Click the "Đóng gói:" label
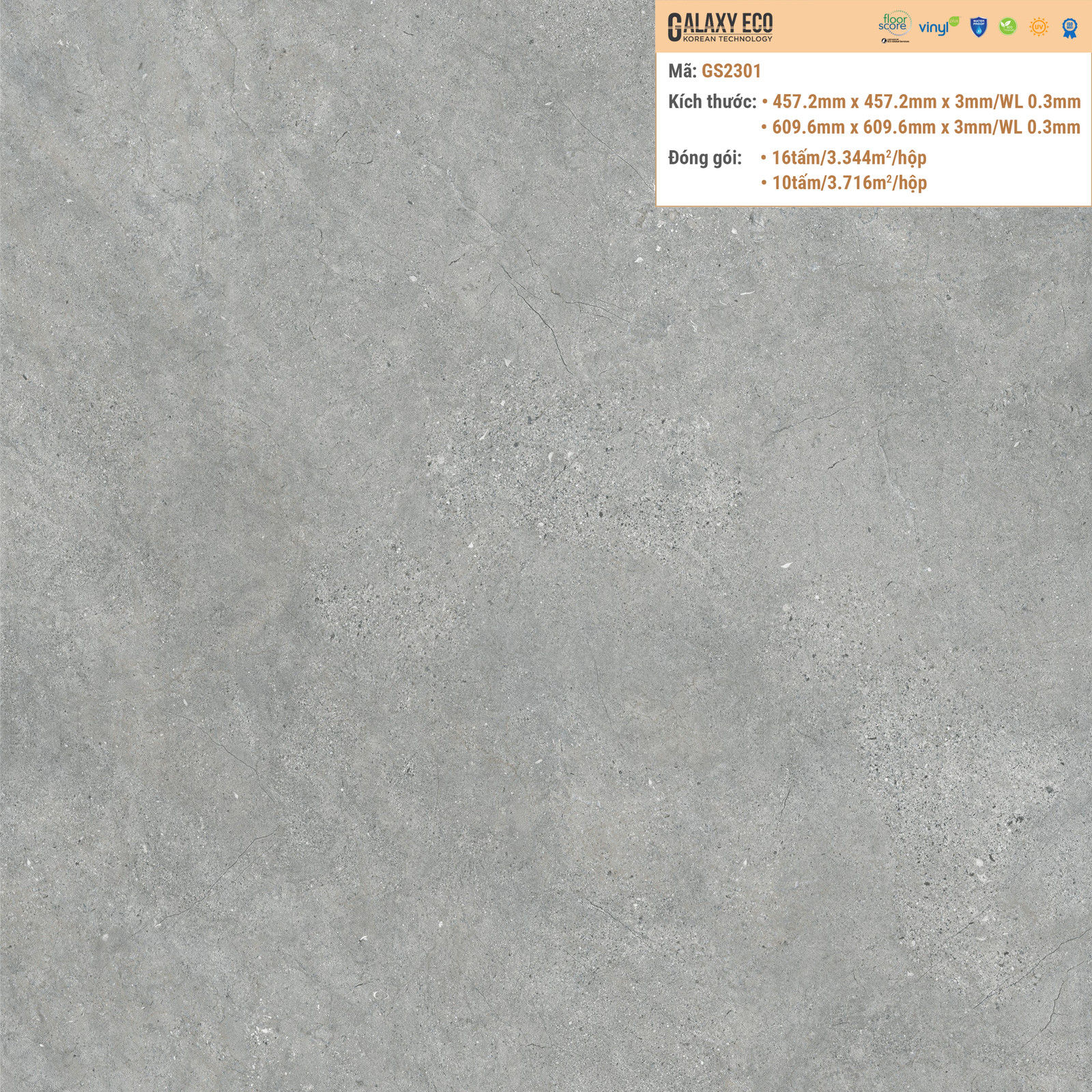This screenshot has height=1092, width=1092. click(705, 158)
